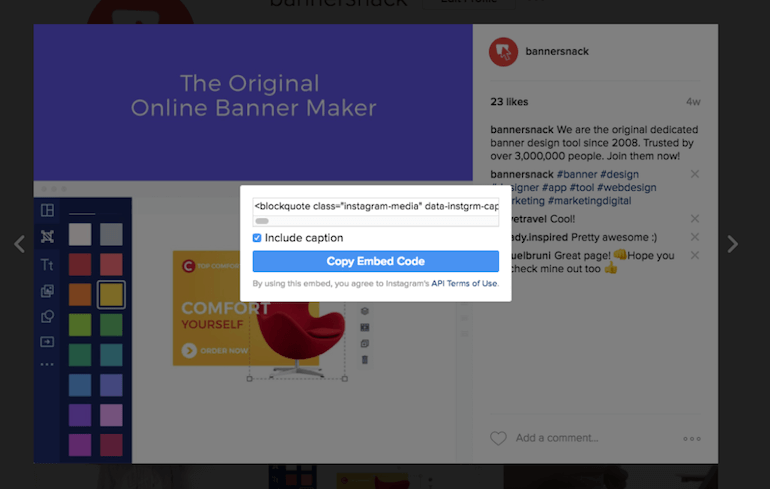
Task: Click the 'The Original Online Banner Maker' heading
Action: click(x=253, y=96)
